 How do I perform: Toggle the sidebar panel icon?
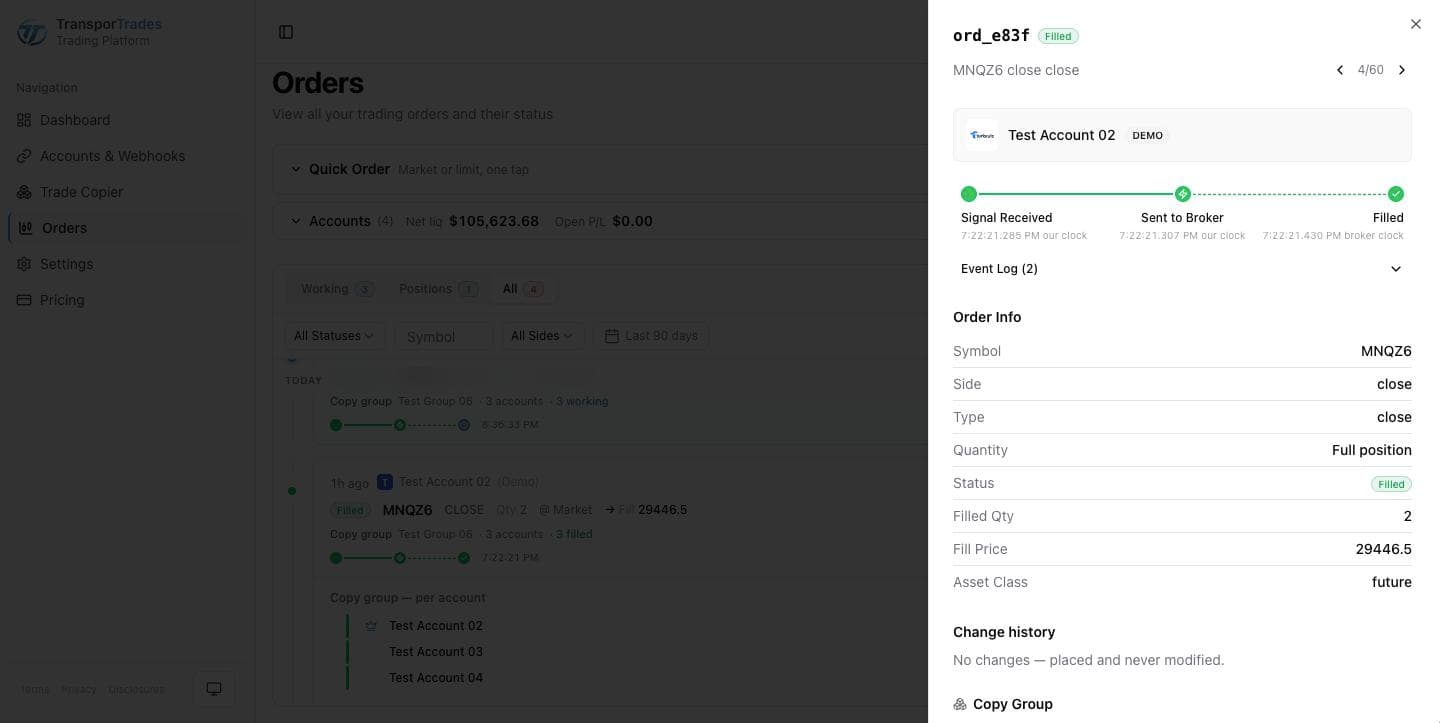(x=286, y=32)
